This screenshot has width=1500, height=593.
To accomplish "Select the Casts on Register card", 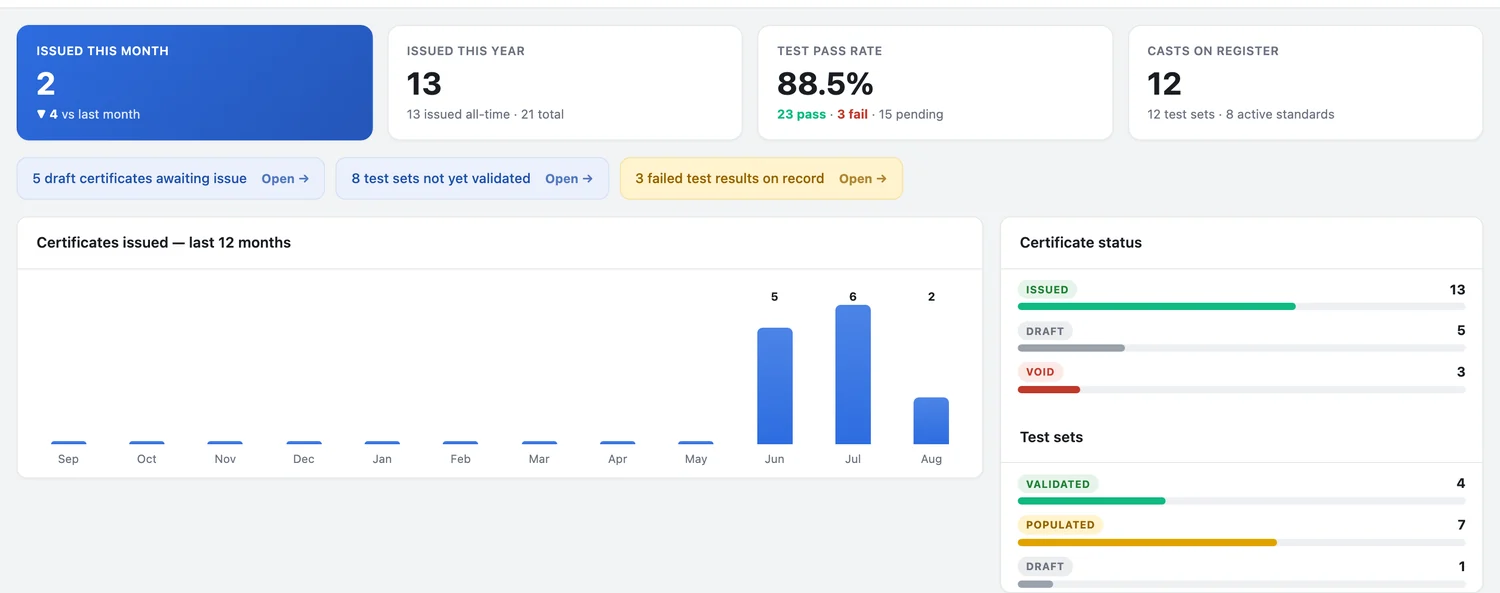I will [1305, 83].
